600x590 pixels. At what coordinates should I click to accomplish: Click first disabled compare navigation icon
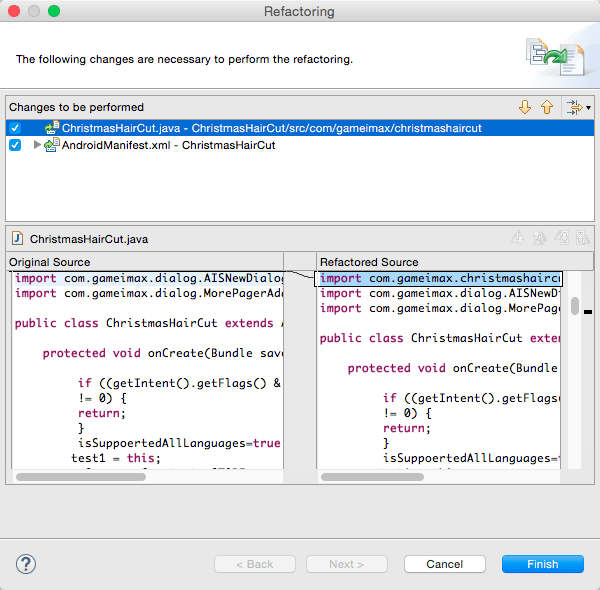point(517,238)
